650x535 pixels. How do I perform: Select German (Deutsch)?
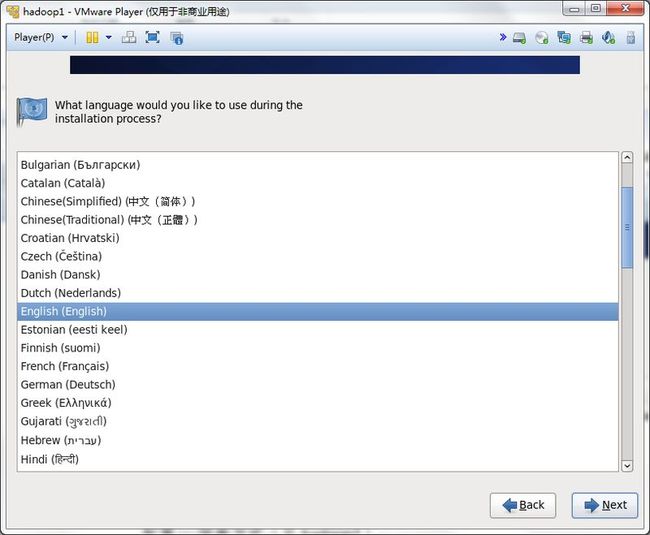pos(318,385)
